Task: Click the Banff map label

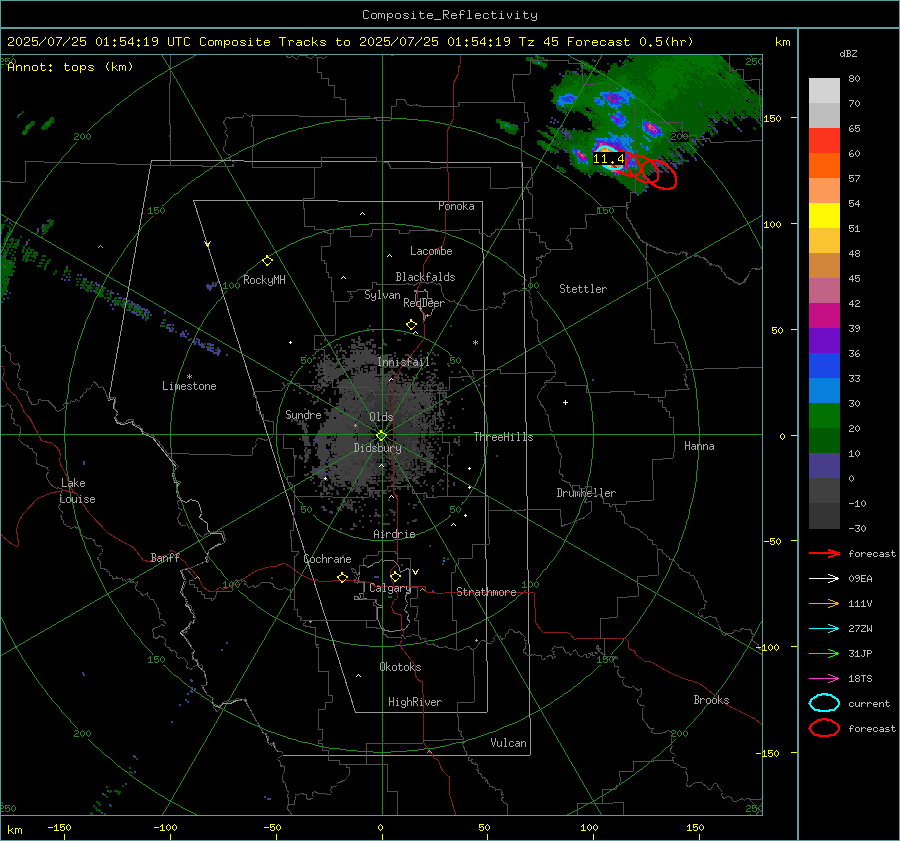Action: pyautogui.click(x=165, y=557)
